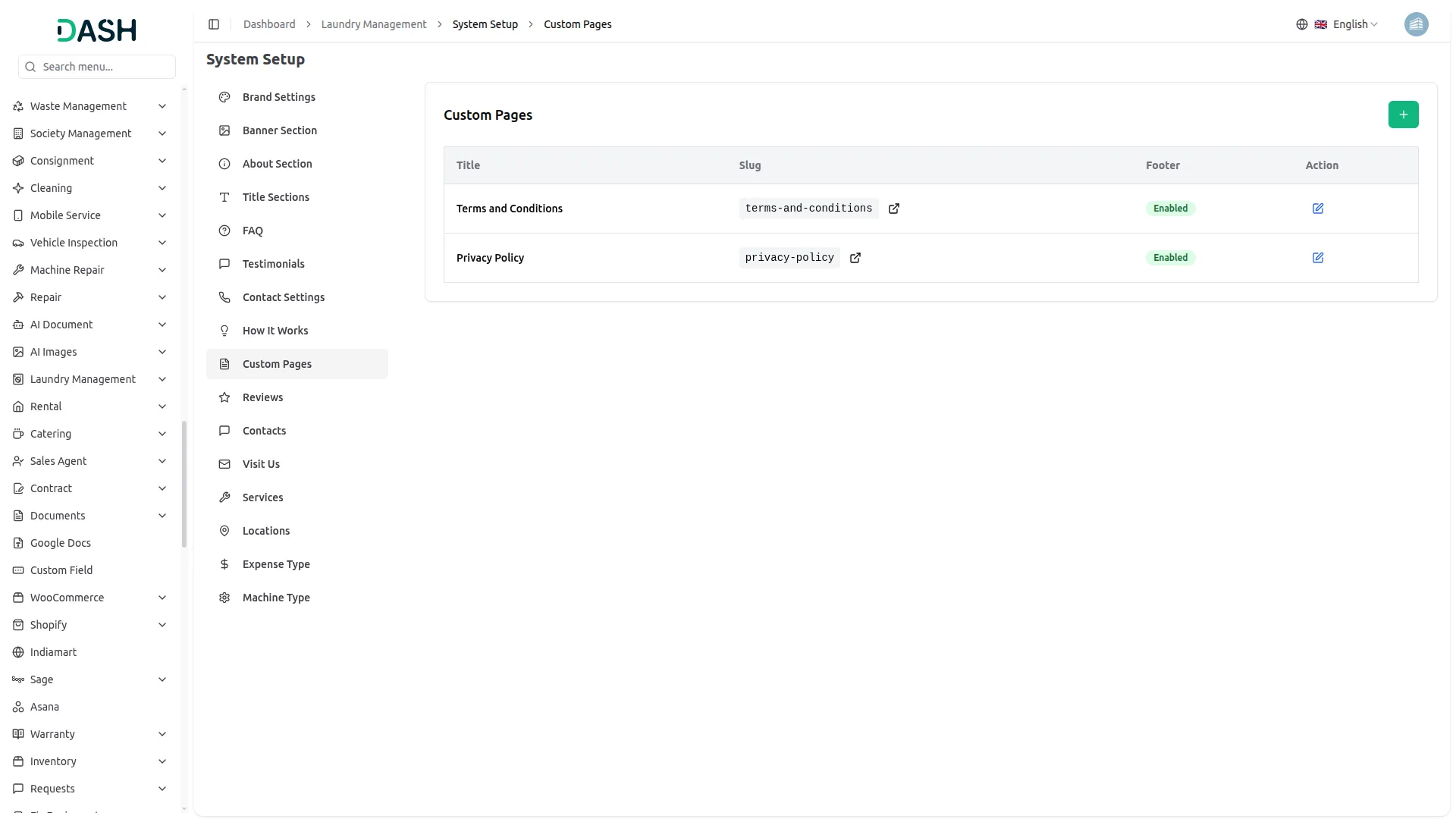Click the Enabled badge for Privacy Policy
This screenshot has width=1456, height=819.
(1171, 257)
